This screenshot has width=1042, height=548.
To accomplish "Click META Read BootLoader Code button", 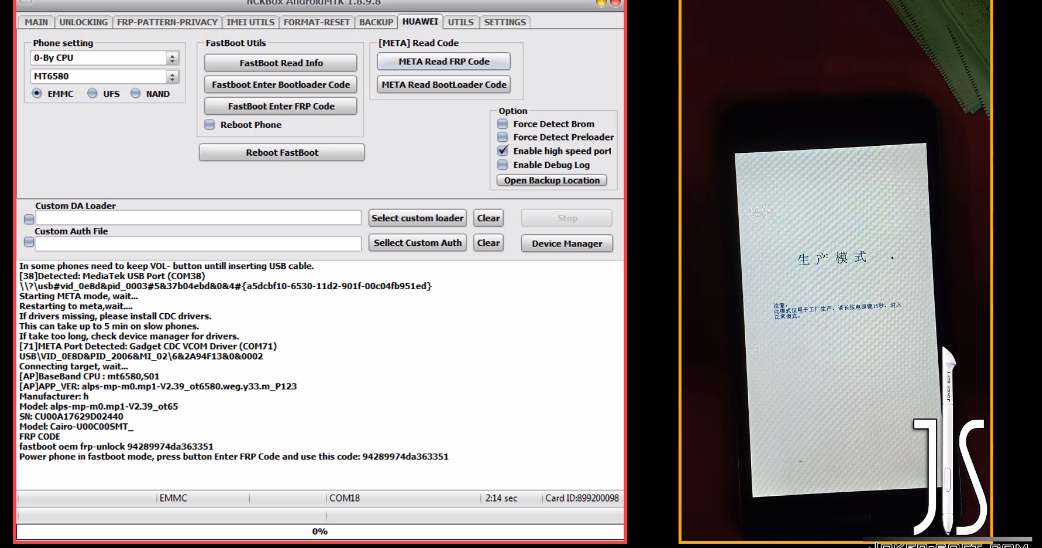I will point(444,84).
